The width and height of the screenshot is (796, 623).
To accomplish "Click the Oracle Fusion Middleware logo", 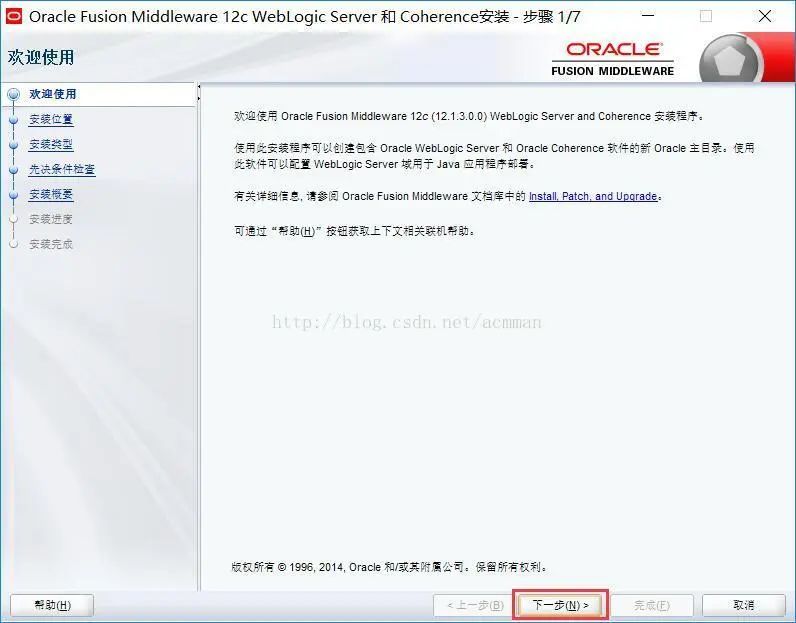I will pyautogui.click(x=613, y=59).
